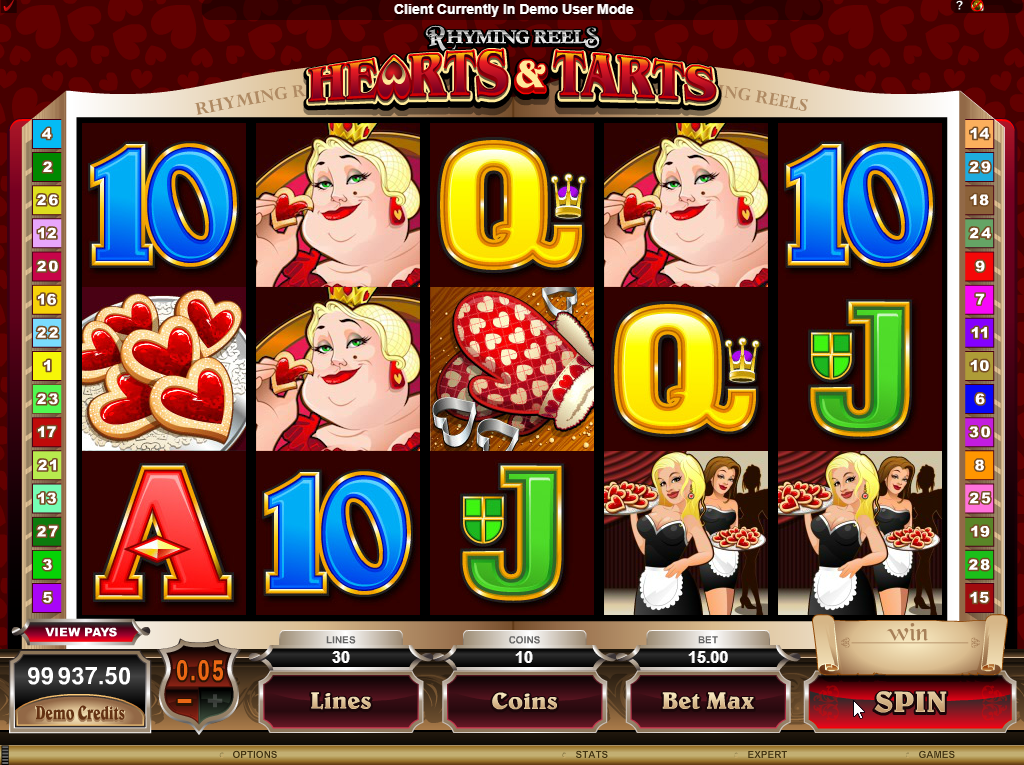Select payline 14 marker
Image resolution: width=1024 pixels, height=765 pixels.
point(979,134)
